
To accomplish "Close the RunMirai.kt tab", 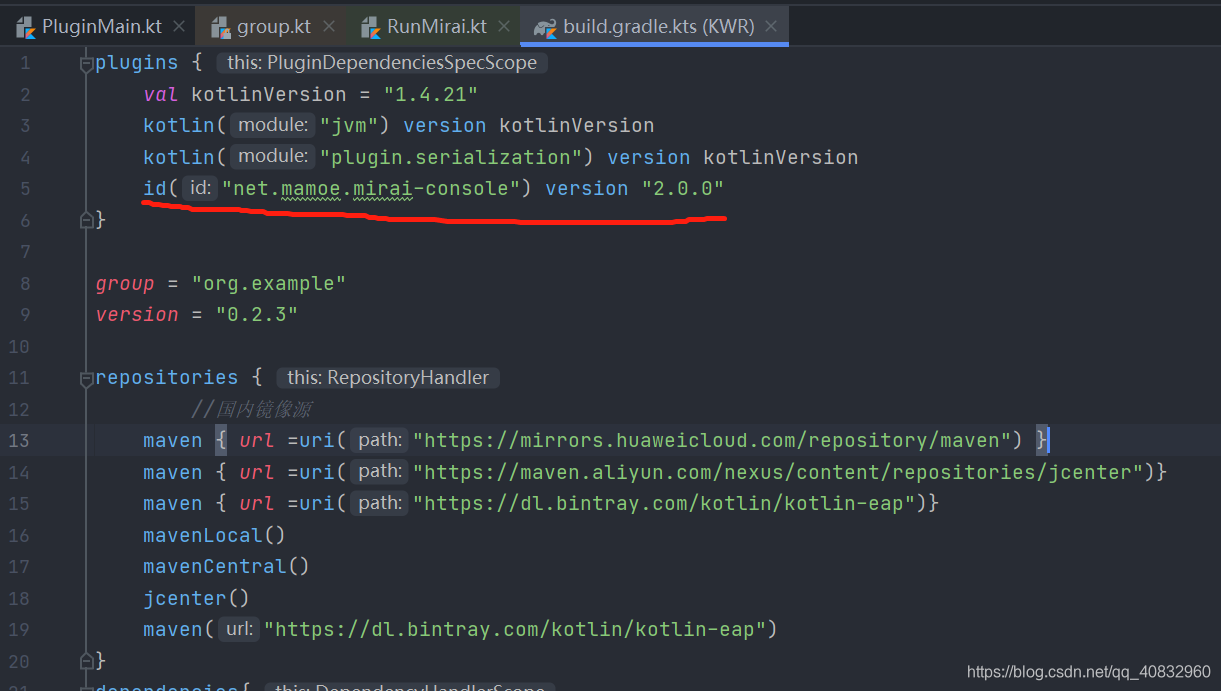I will click(503, 26).
